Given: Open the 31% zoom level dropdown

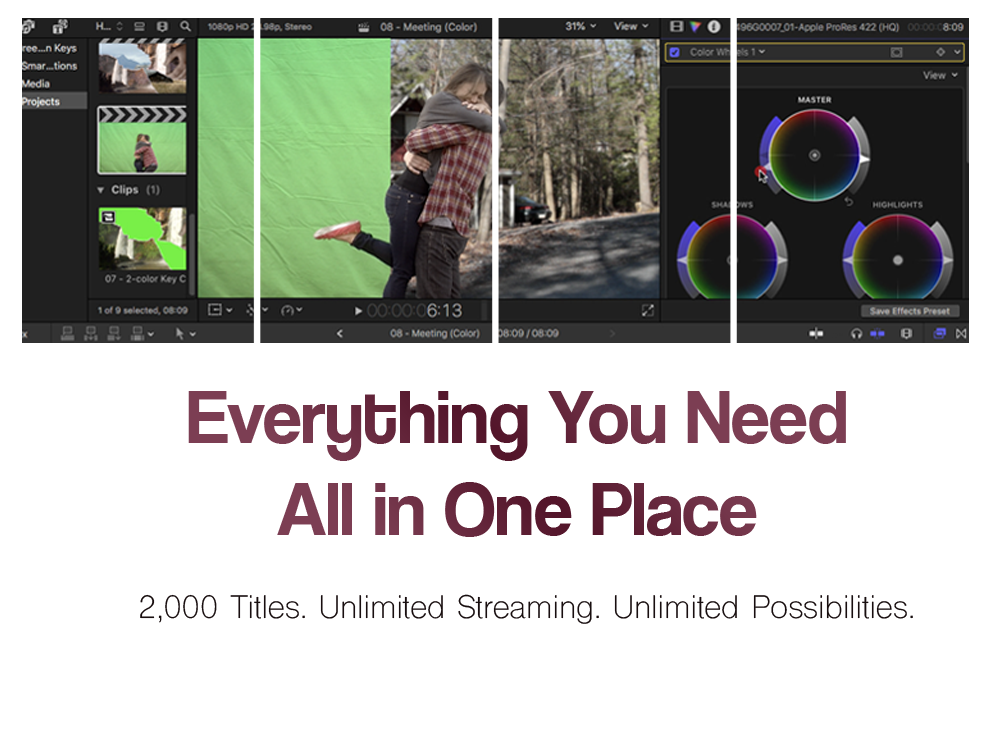Looking at the screenshot, I should pos(581,26).
